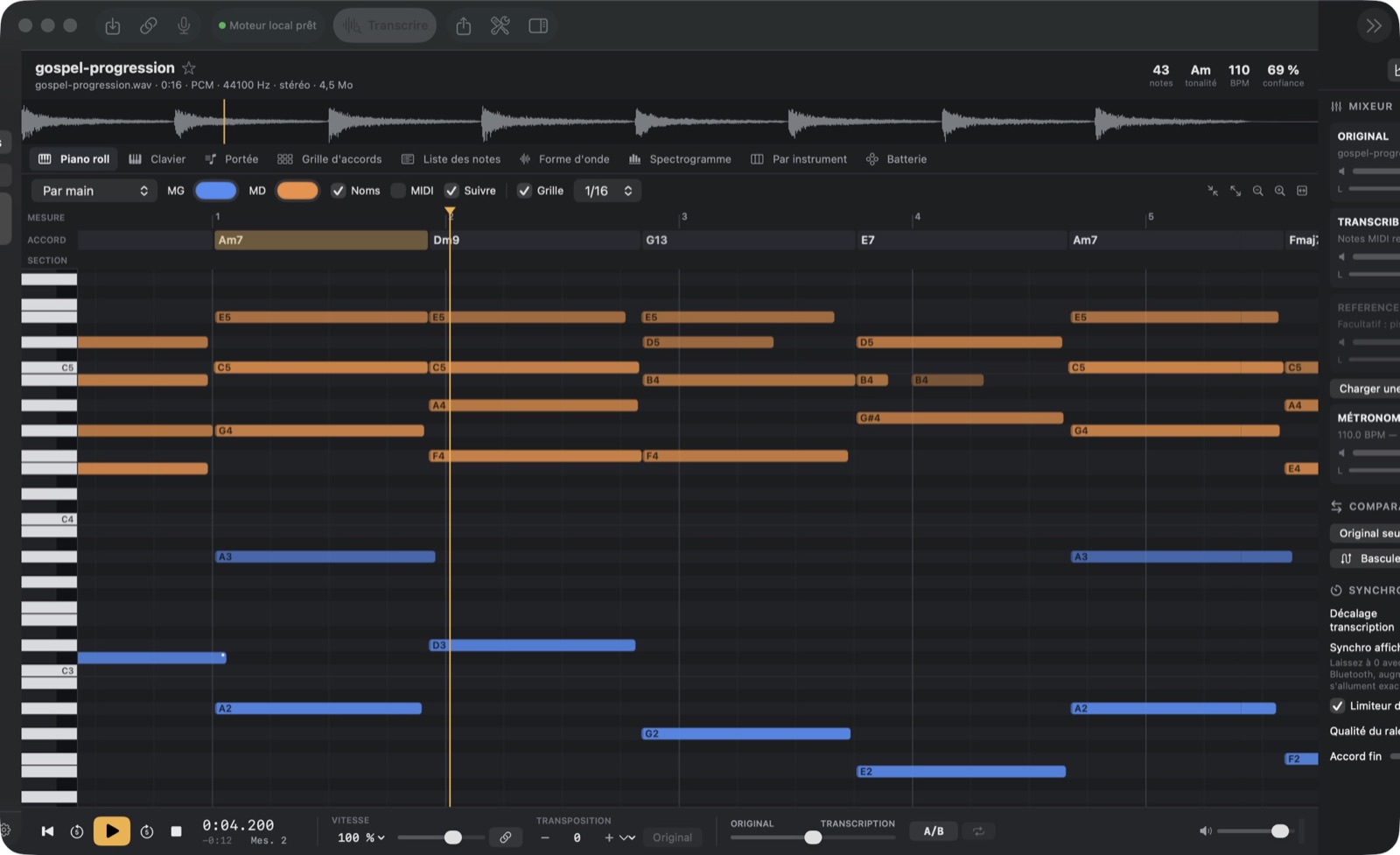This screenshot has height=855, width=1400.
Task: Click the loop repeat icon next to A/B
Action: tap(978, 831)
